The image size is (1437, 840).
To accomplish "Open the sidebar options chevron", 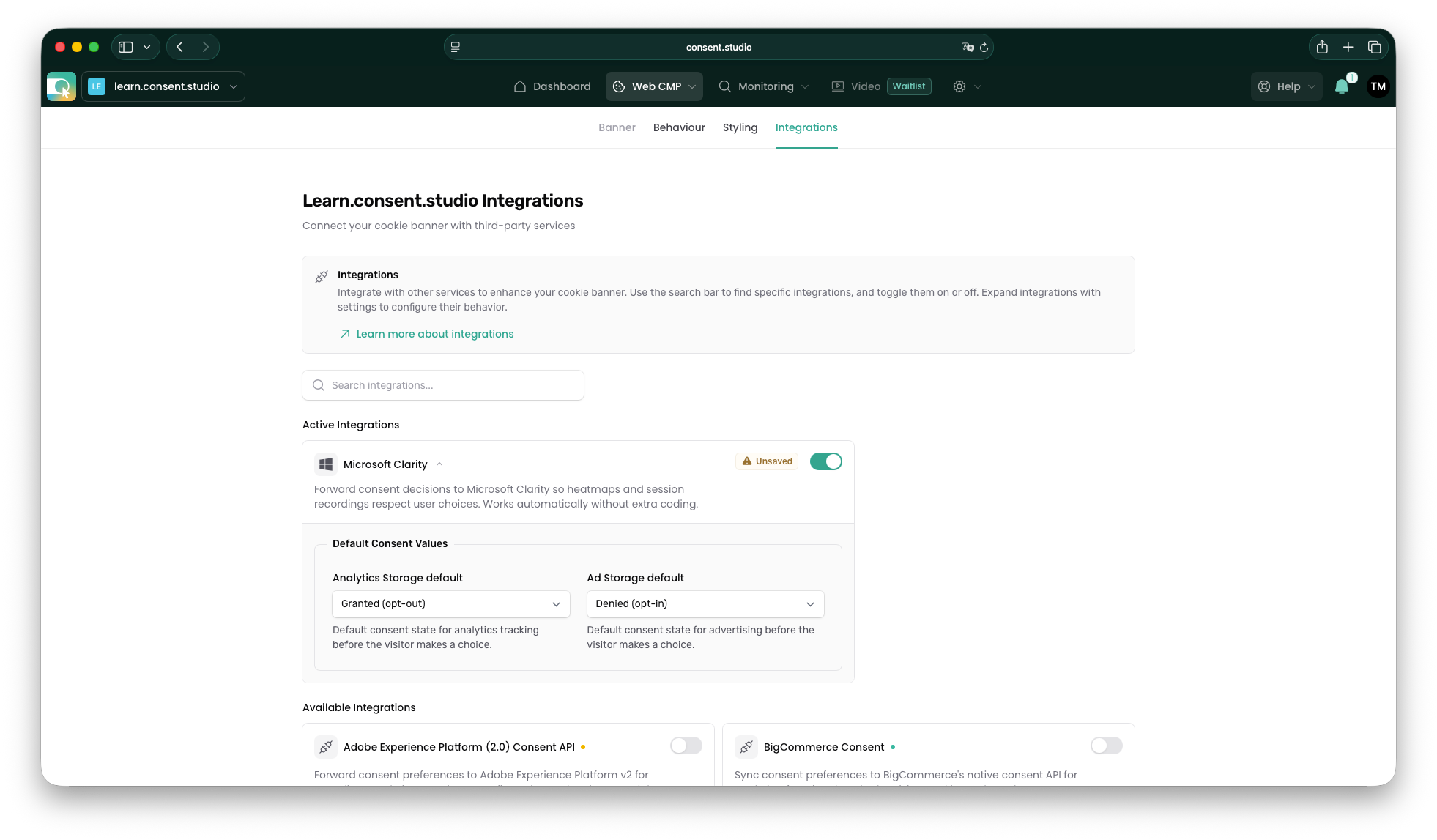I will click(147, 47).
